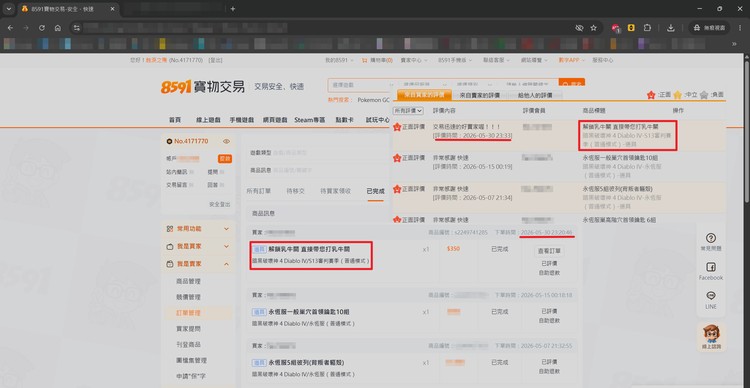Open 商品管理 in seller sidebar
The width and height of the screenshot is (750, 388).
pos(188,281)
